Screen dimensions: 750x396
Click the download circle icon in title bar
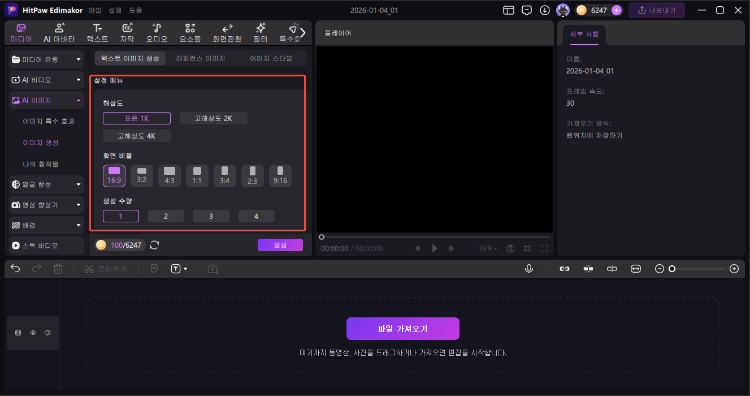[x=545, y=10]
